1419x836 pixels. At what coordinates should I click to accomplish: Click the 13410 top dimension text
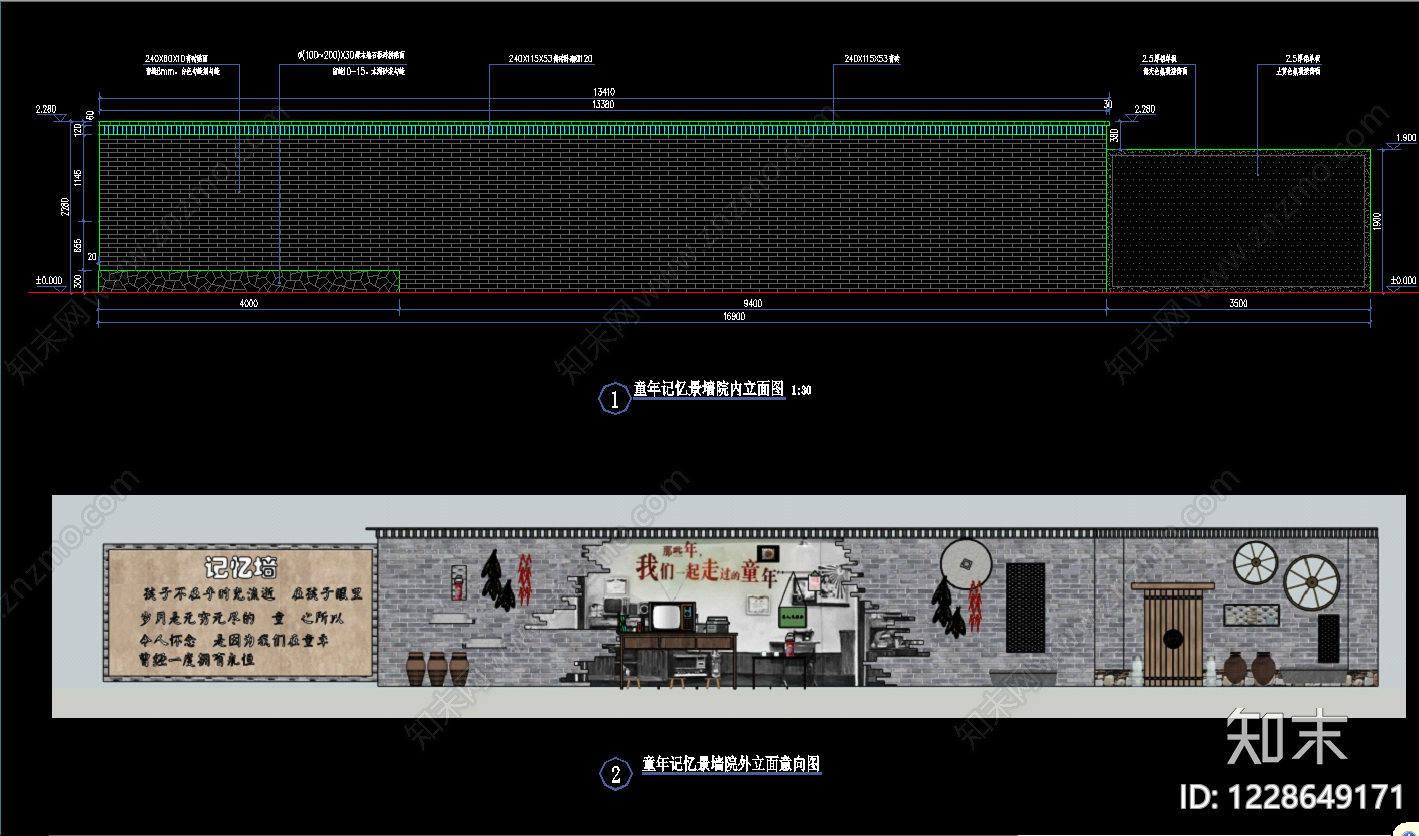[604, 95]
